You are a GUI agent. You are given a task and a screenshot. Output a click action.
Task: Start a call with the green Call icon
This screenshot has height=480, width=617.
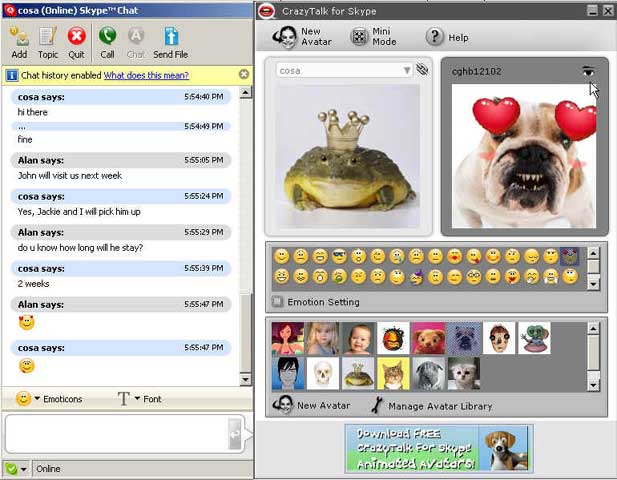[107, 42]
